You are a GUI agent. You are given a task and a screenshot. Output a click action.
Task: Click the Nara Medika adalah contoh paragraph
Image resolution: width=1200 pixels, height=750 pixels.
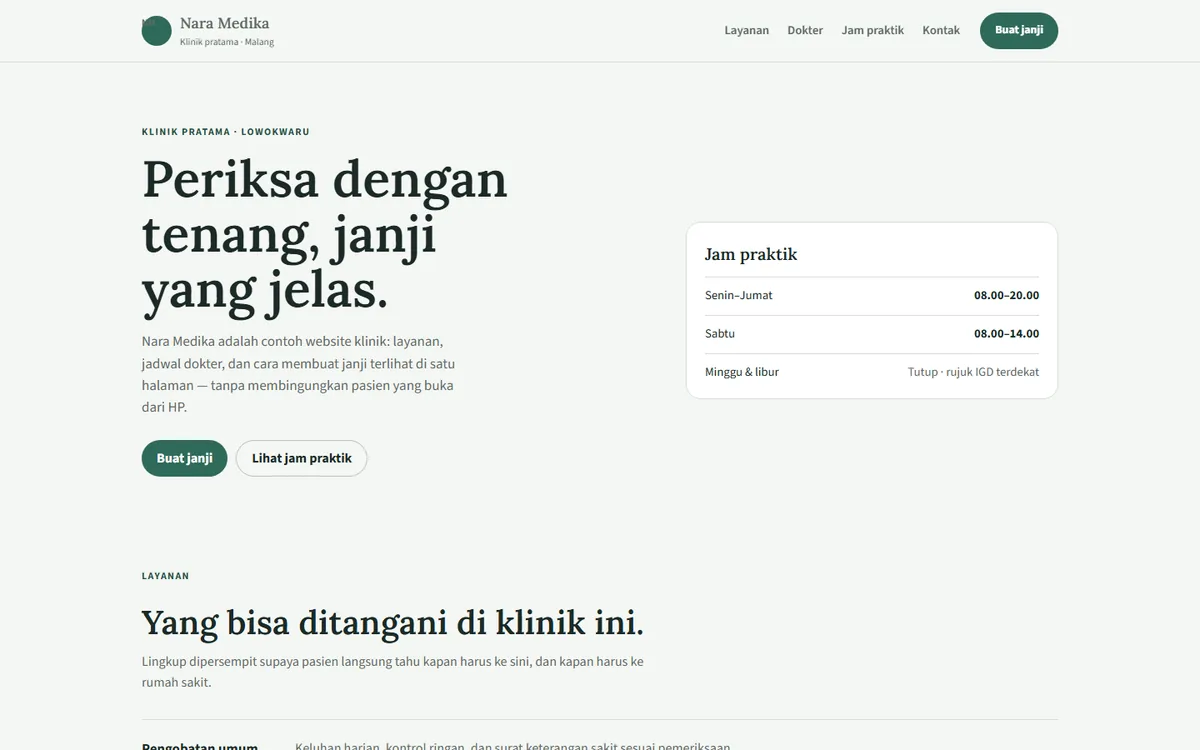(x=300, y=373)
